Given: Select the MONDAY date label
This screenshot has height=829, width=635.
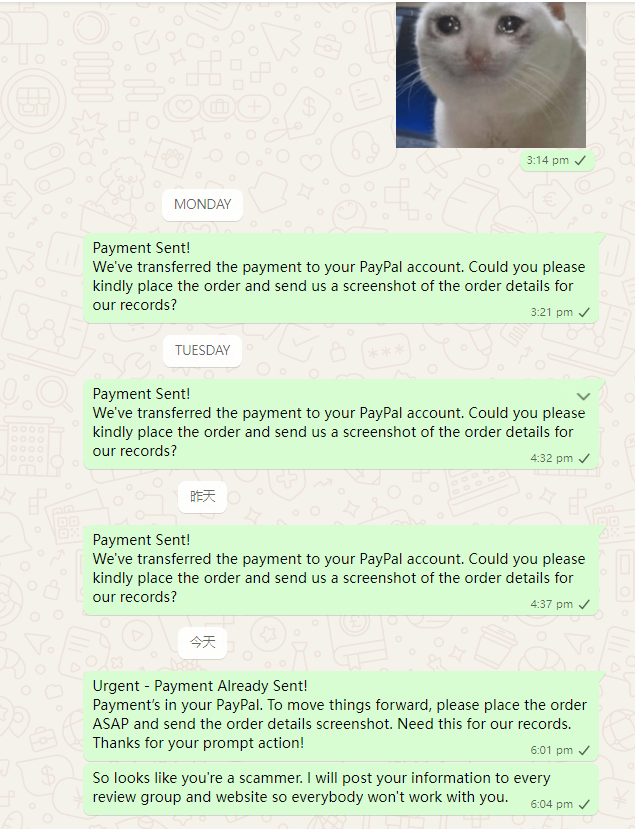Looking at the screenshot, I should (203, 205).
